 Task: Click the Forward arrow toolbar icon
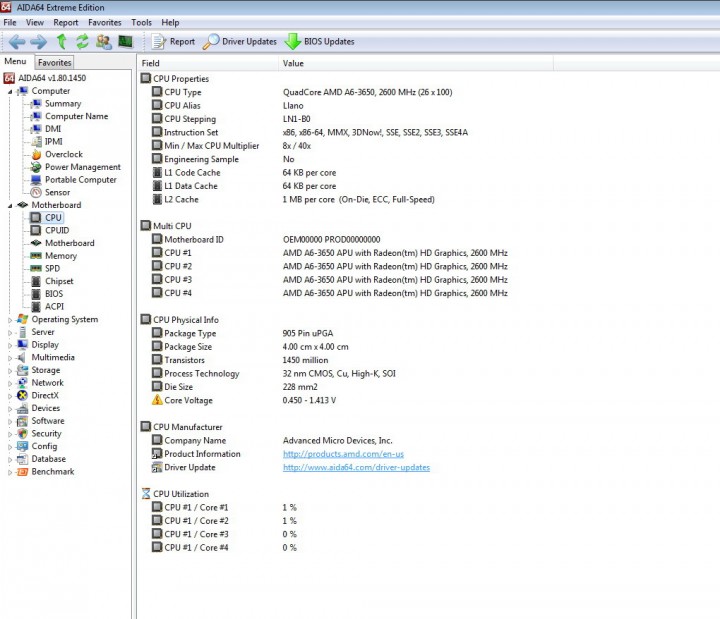click(39, 42)
